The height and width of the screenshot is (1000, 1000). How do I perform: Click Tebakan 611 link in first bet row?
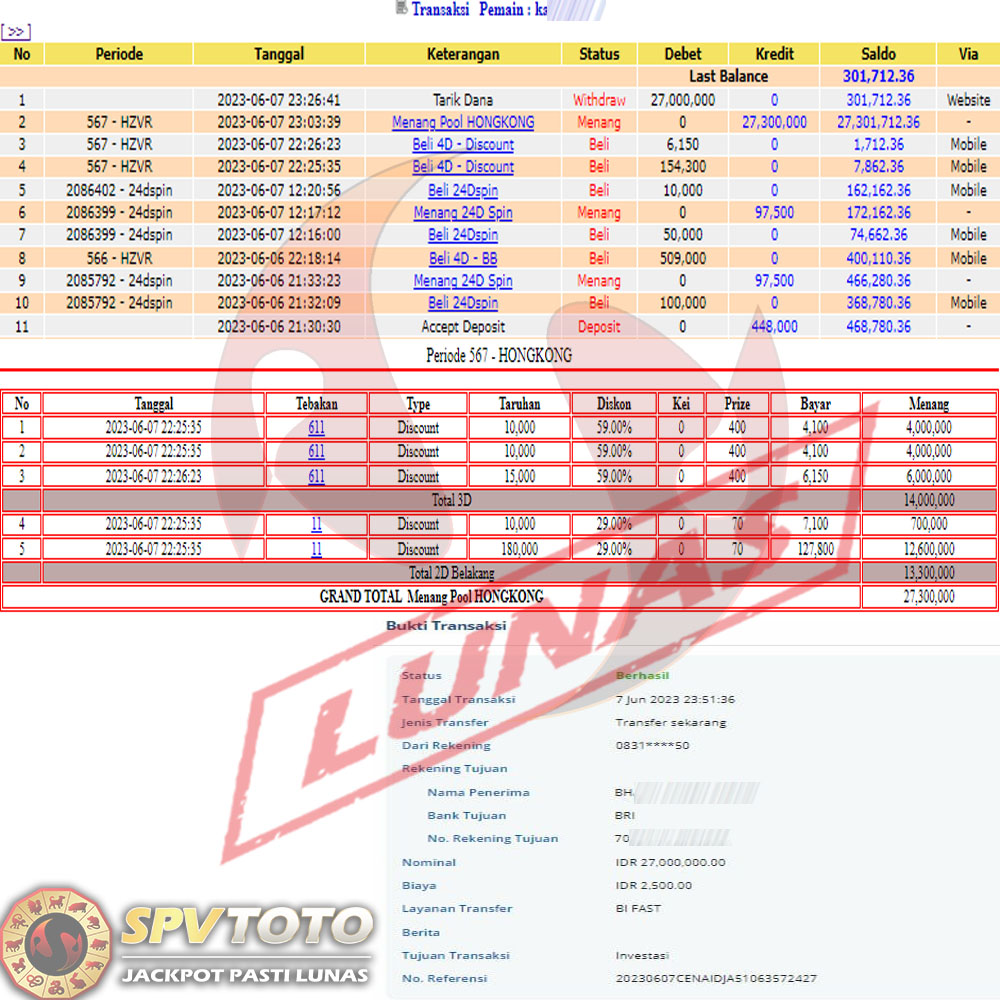[316, 428]
